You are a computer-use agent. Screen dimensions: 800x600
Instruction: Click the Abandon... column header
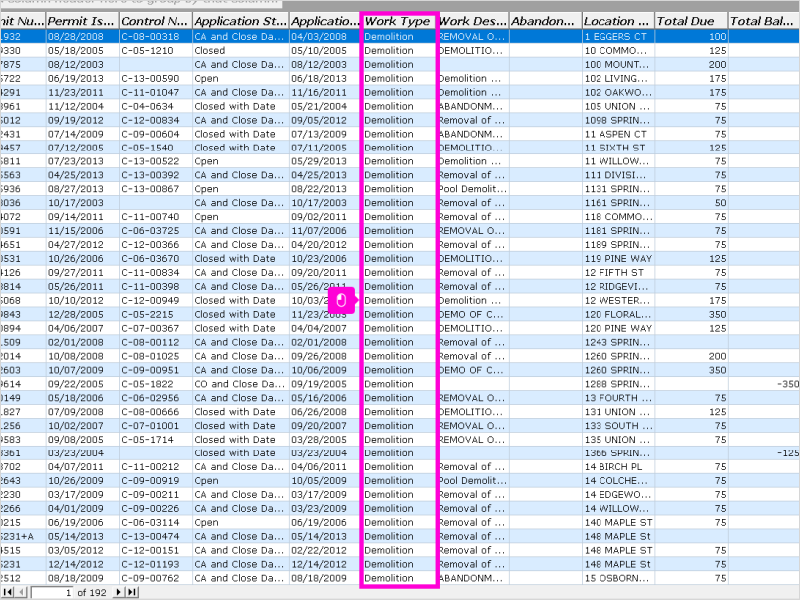pyautogui.click(x=545, y=21)
